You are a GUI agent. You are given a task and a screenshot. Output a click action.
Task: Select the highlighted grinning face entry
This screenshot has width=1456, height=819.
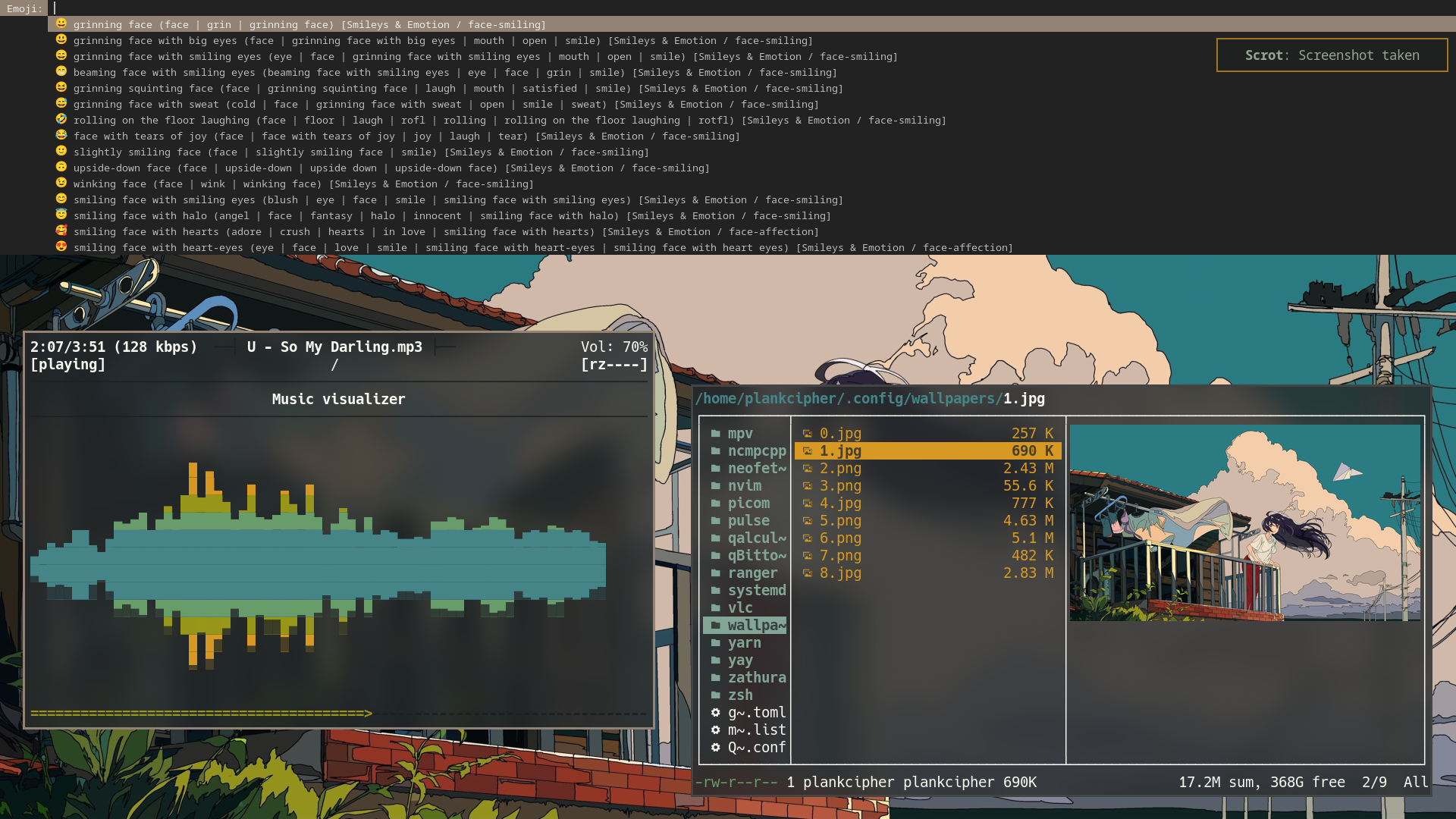309,24
